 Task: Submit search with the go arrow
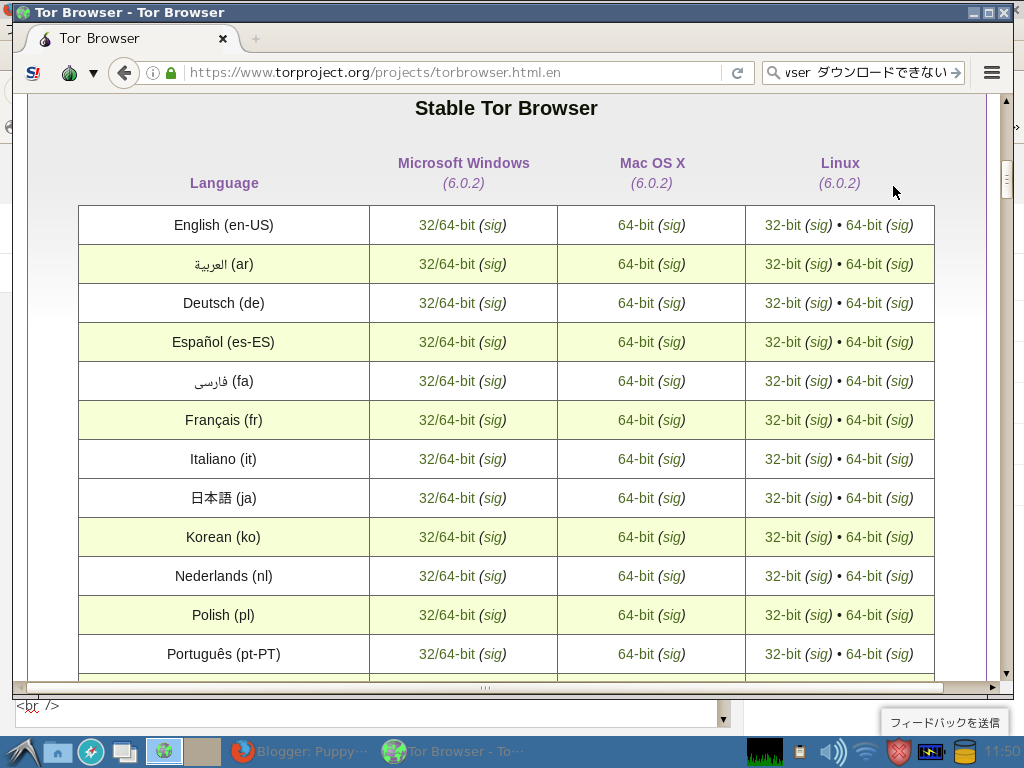(955, 72)
